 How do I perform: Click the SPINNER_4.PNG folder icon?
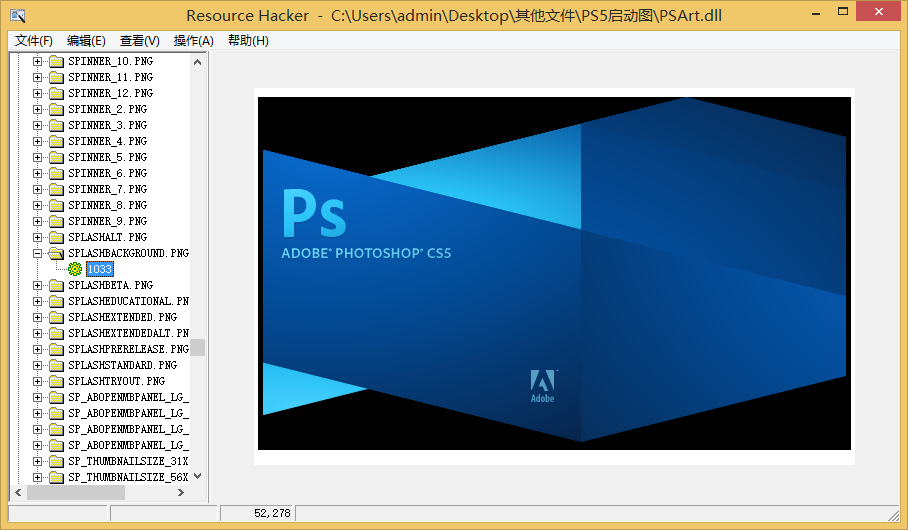[56, 141]
